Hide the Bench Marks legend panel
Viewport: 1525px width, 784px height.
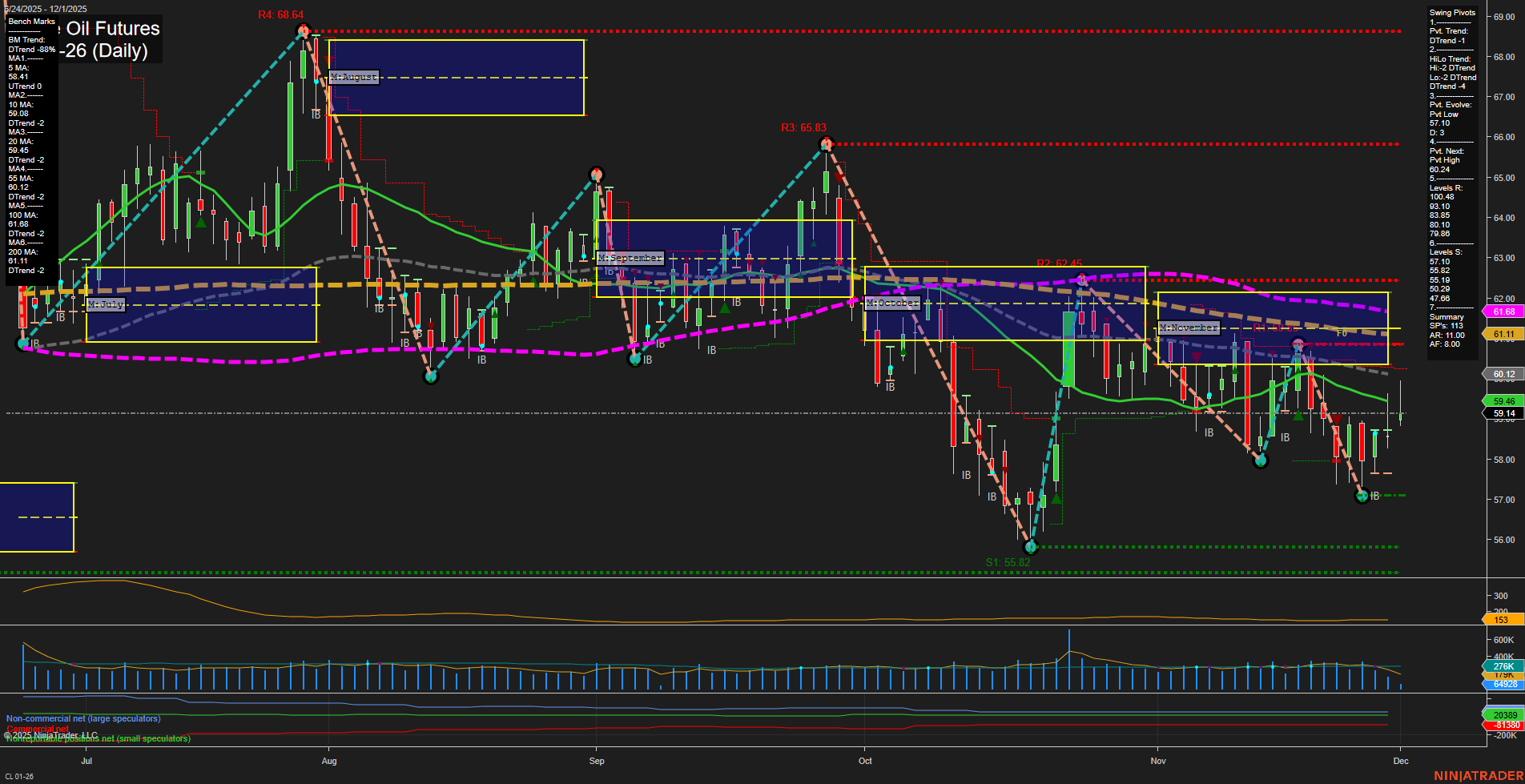(31, 22)
